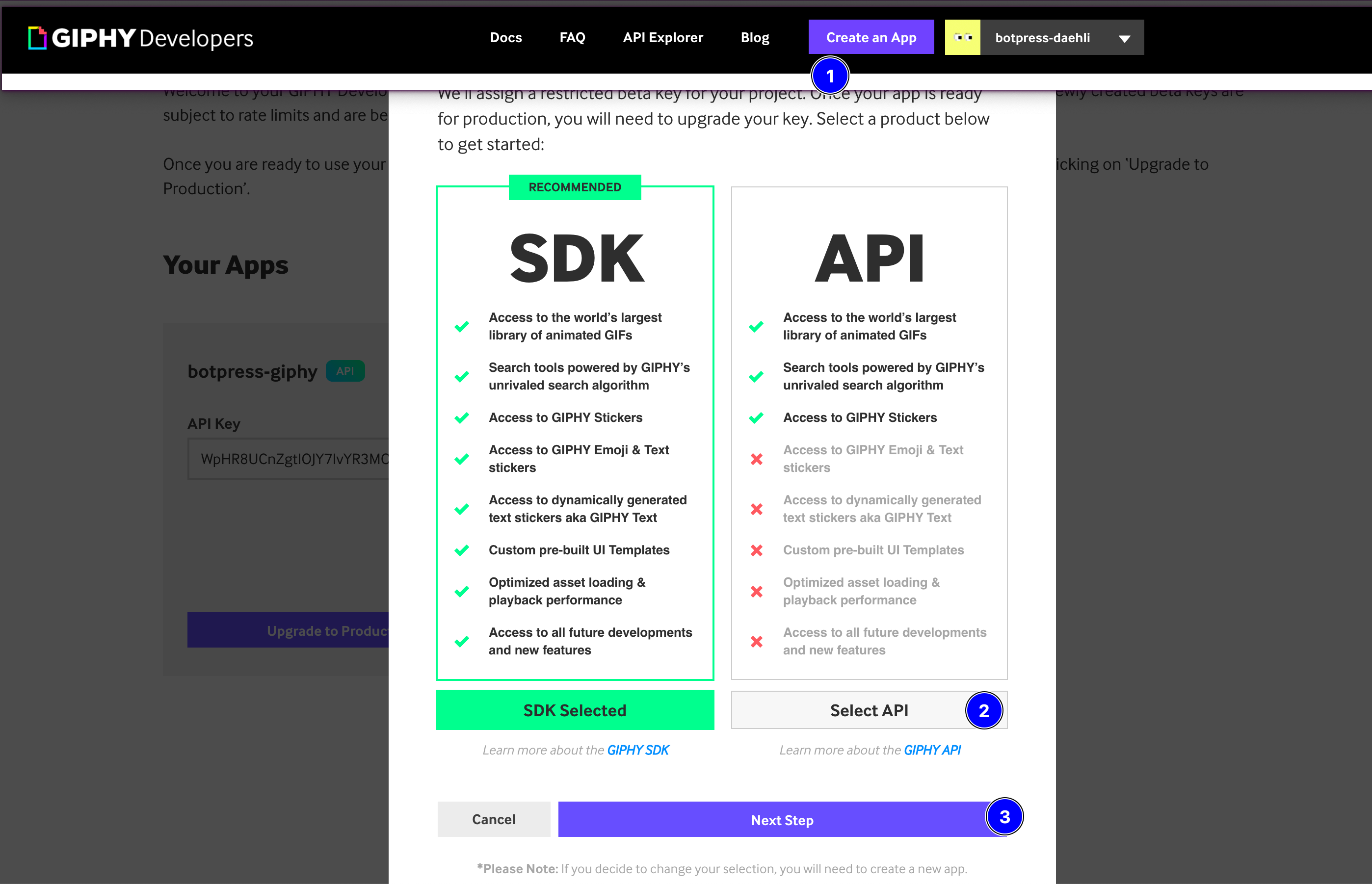The width and height of the screenshot is (1372, 884).
Task: Click API checkmark for world's largest library
Action: (x=756, y=327)
